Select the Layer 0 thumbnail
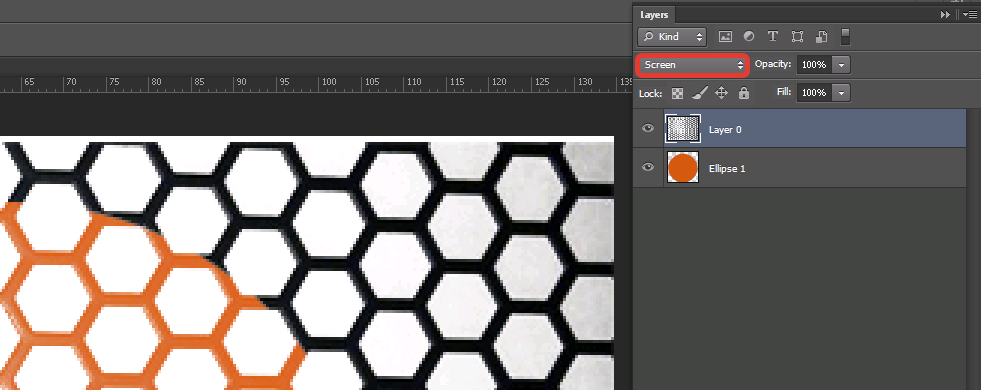The height and width of the screenshot is (390, 981). tap(683, 129)
